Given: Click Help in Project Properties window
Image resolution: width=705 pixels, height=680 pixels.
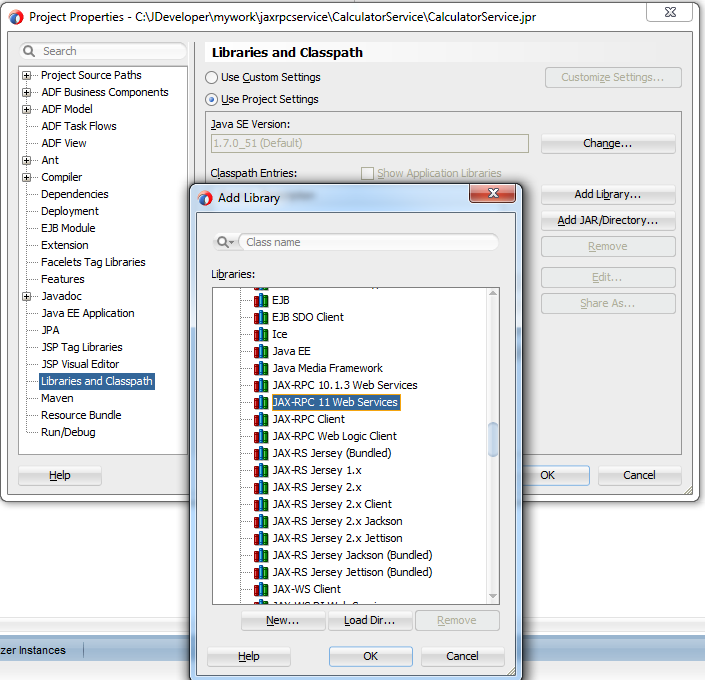Looking at the screenshot, I should coord(60,476).
